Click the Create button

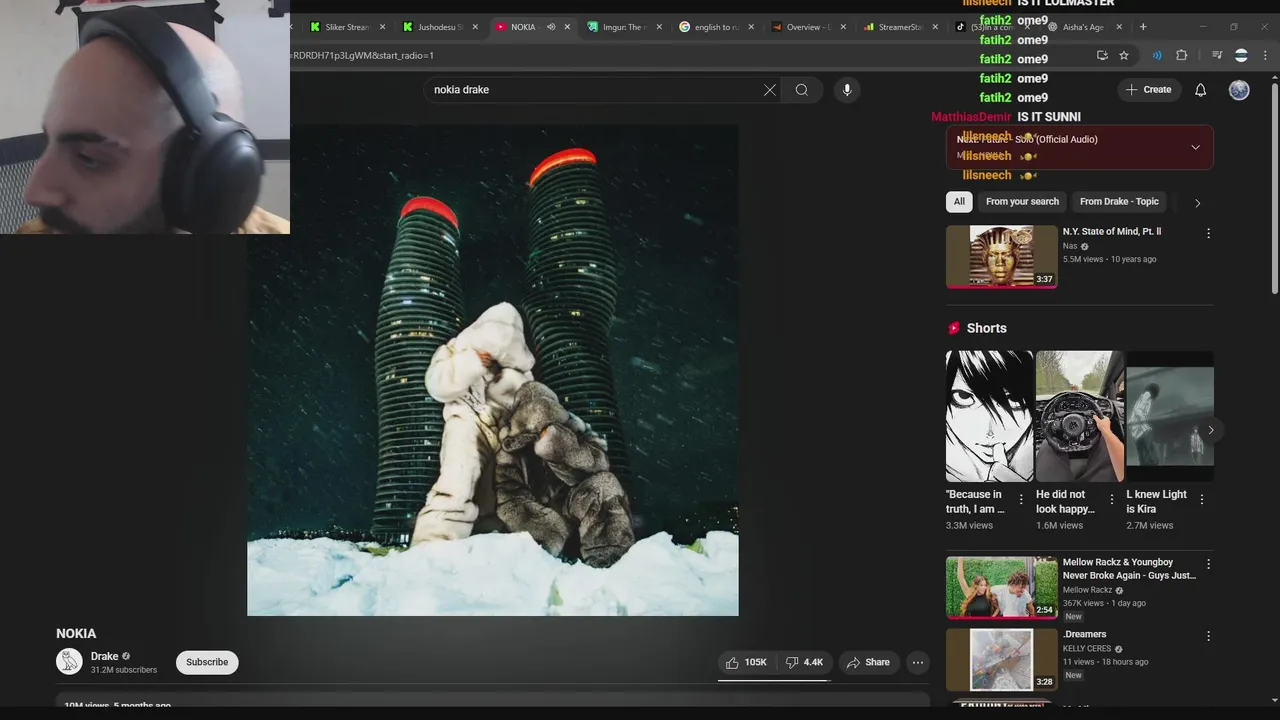coord(1148,90)
